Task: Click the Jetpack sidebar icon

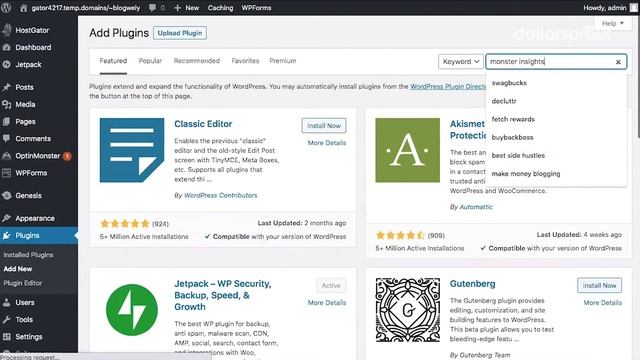Action: pyautogui.click(x=7, y=64)
